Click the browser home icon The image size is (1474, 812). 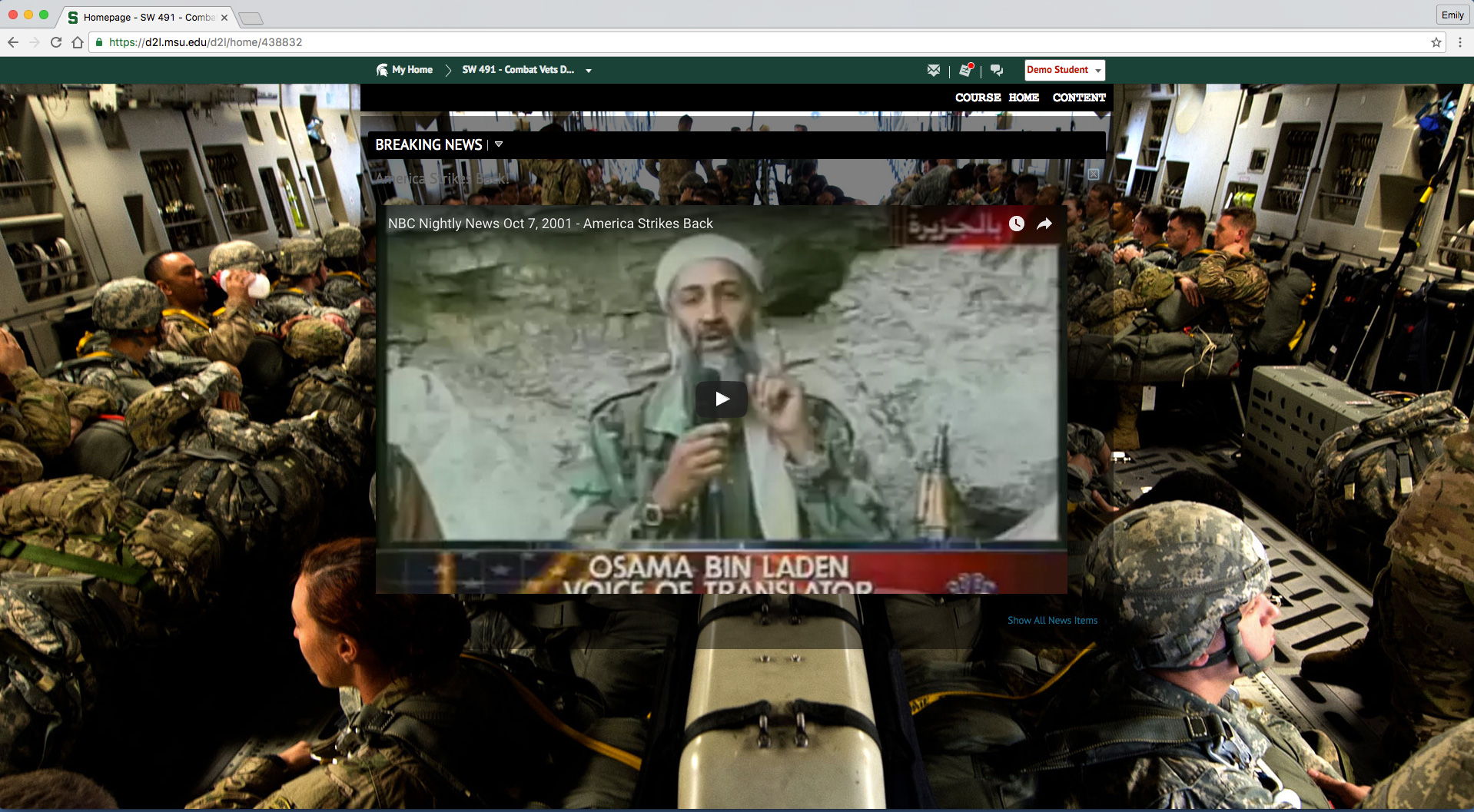(78, 42)
